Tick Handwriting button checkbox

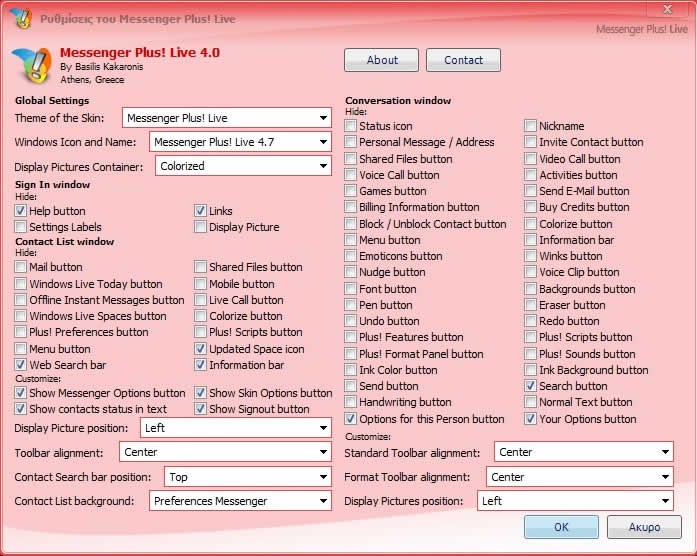[350, 402]
